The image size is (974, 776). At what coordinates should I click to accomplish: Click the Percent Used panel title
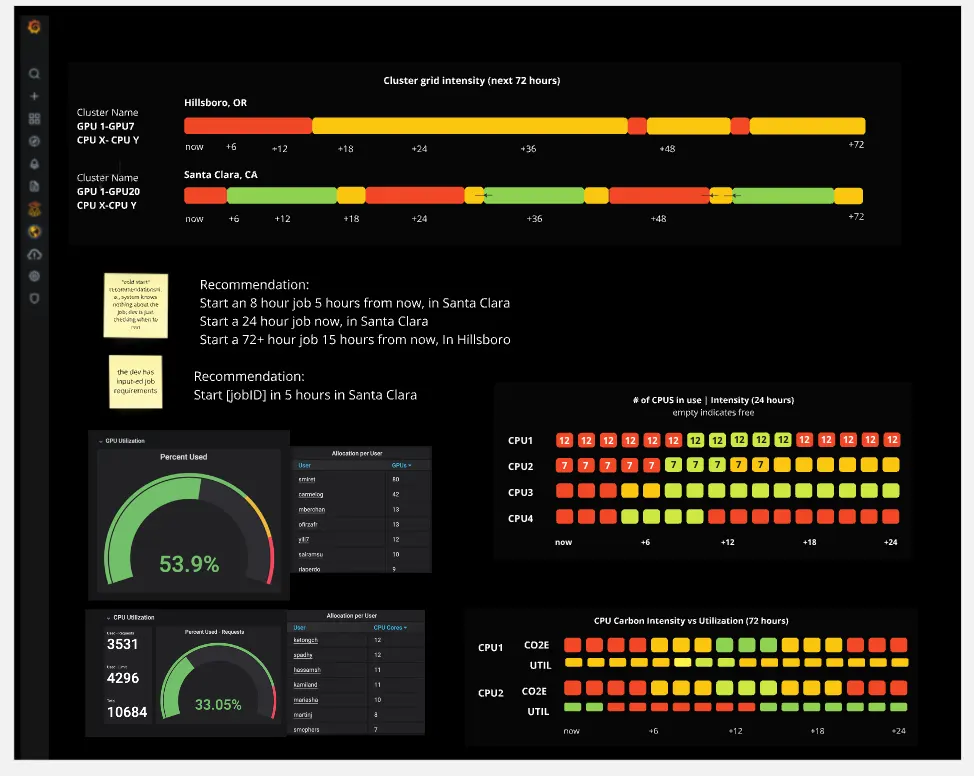pyautogui.click(x=184, y=457)
